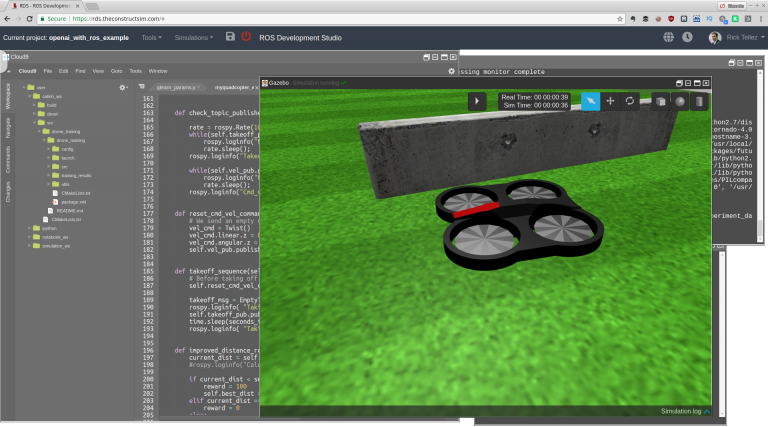
Task: Click the red power shutdown icon
Action: click(247, 37)
